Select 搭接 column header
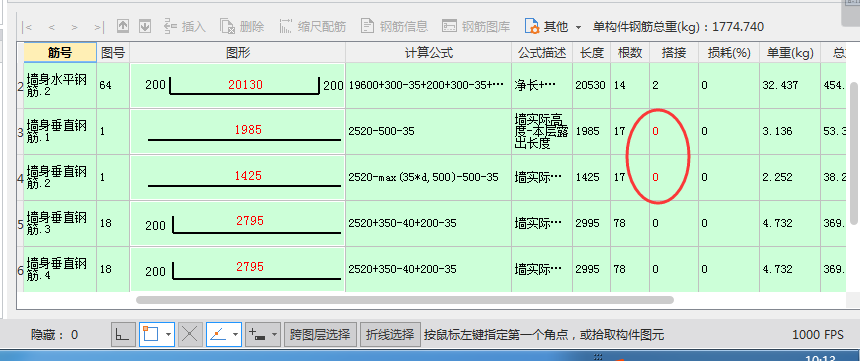 [x=674, y=53]
